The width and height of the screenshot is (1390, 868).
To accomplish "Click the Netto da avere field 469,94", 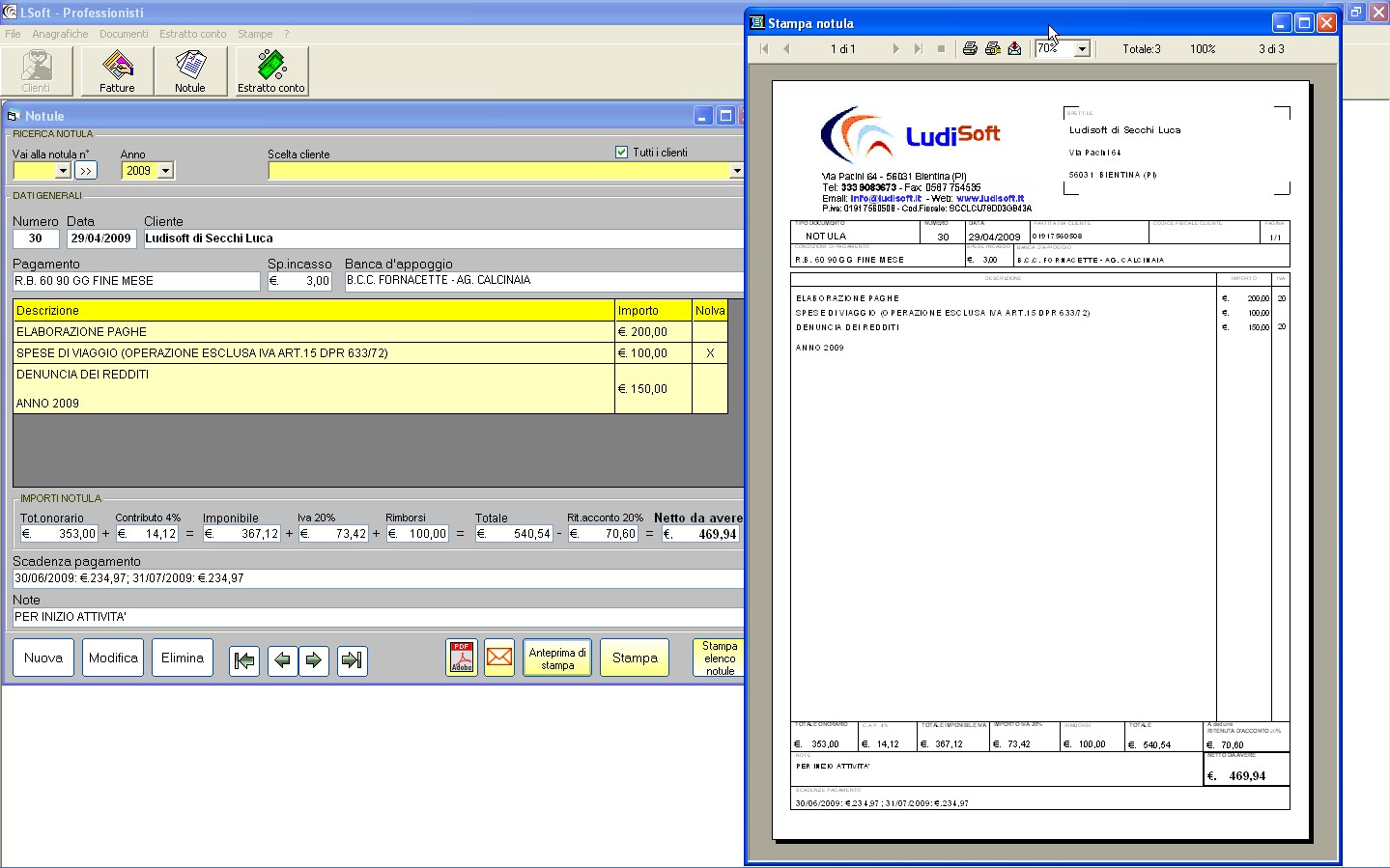I will pyautogui.click(x=700, y=533).
